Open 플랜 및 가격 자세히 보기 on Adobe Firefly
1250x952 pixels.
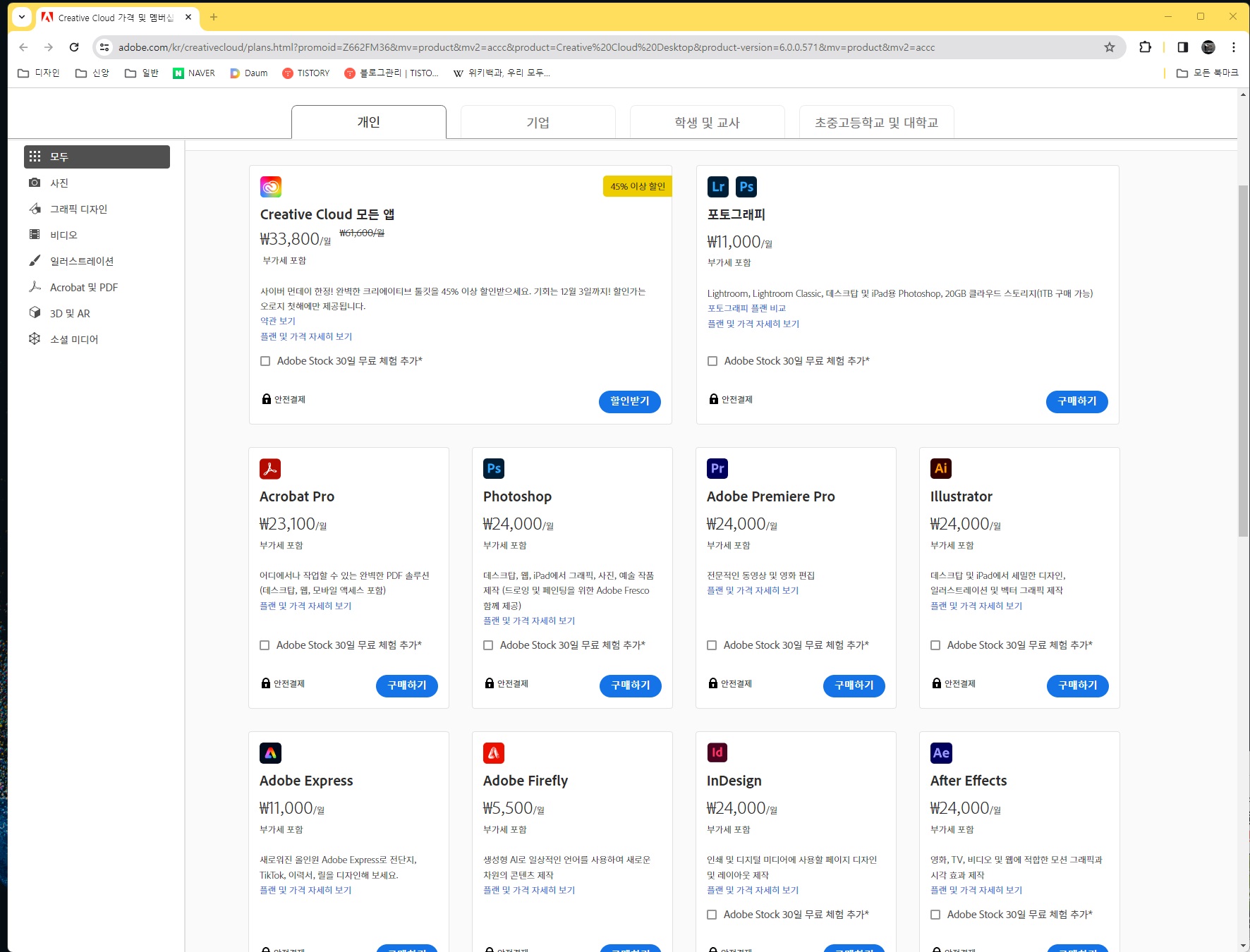click(x=529, y=890)
